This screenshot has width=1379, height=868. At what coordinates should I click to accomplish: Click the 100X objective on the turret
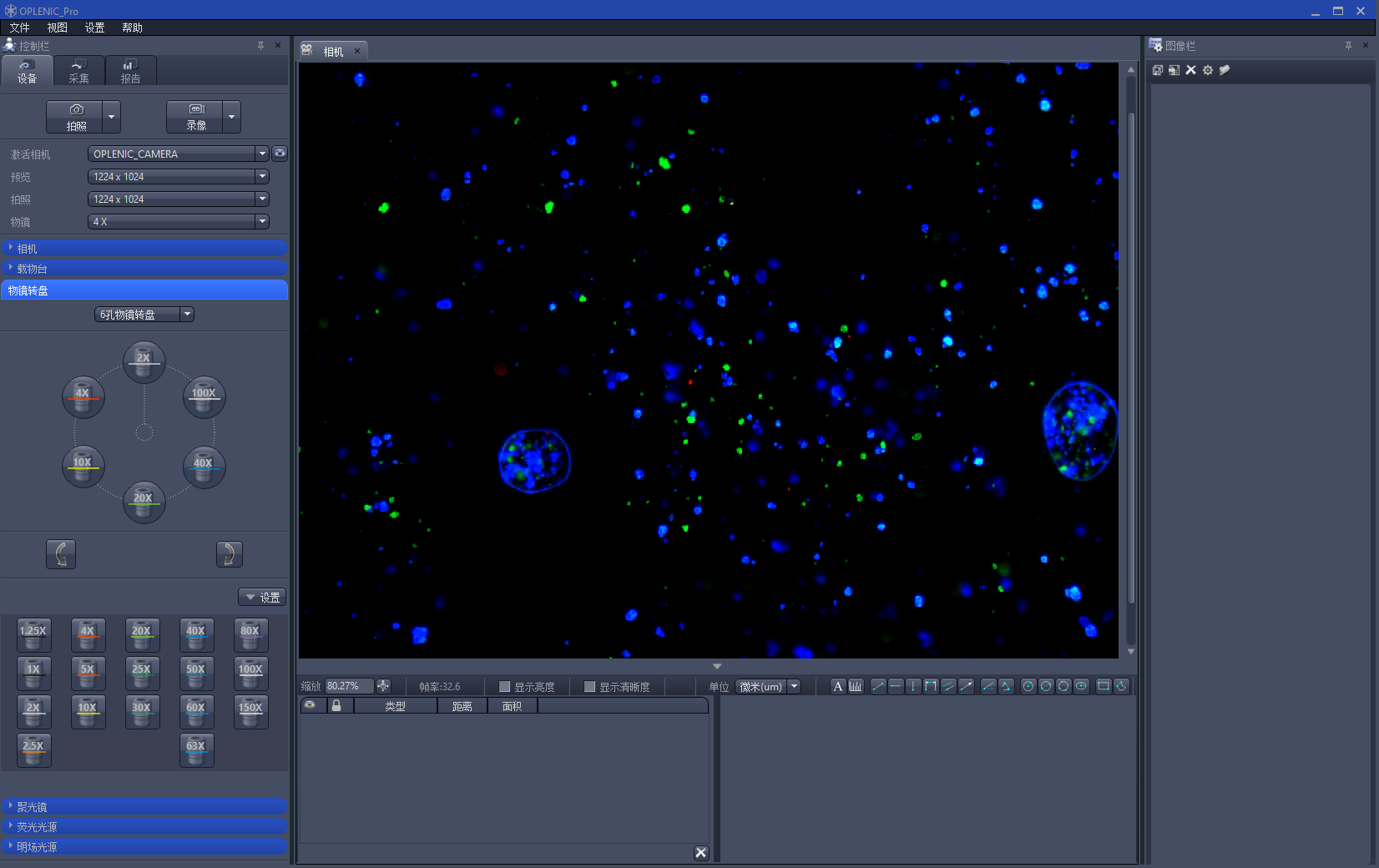pyautogui.click(x=204, y=396)
